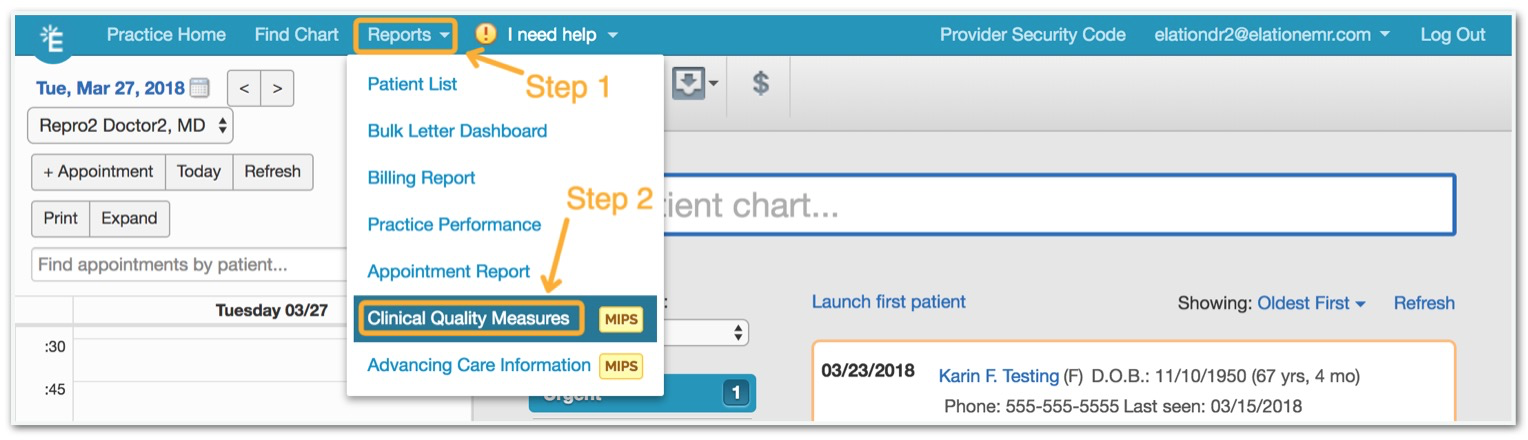Image resolution: width=1528 pixels, height=440 pixels.
Task: Expand the I need help dropdown
Action: click(x=562, y=35)
